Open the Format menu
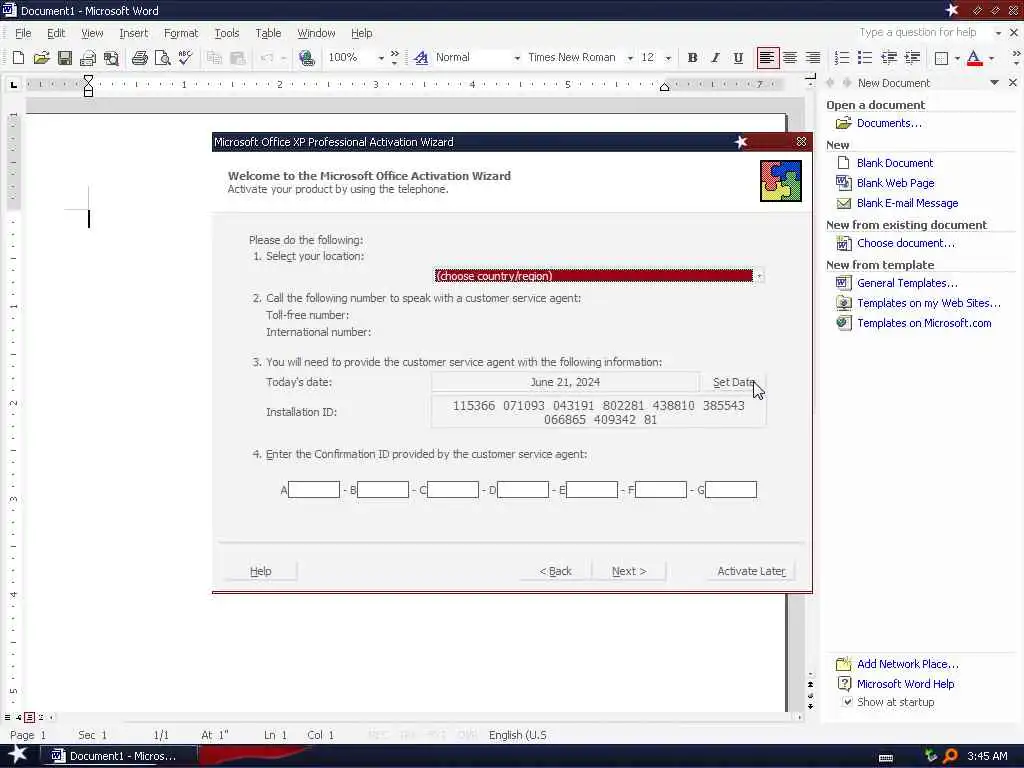The image size is (1024, 768). click(x=180, y=33)
